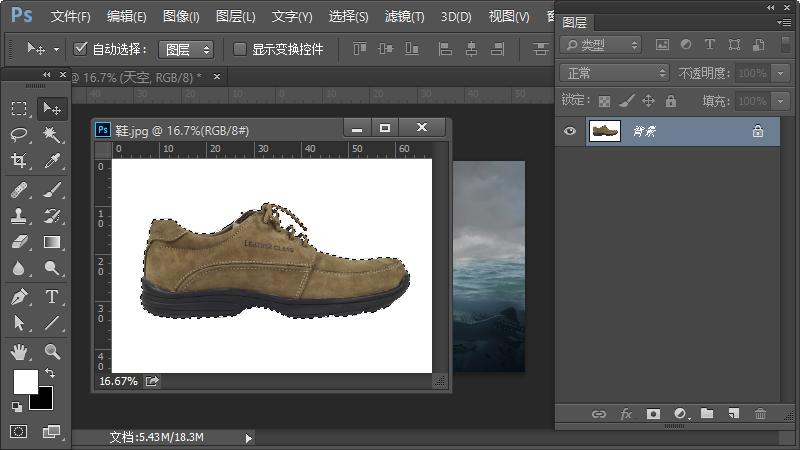Open the 滤镜(T) menu
This screenshot has height=450, width=800.
pyautogui.click(x=404, y=17)
